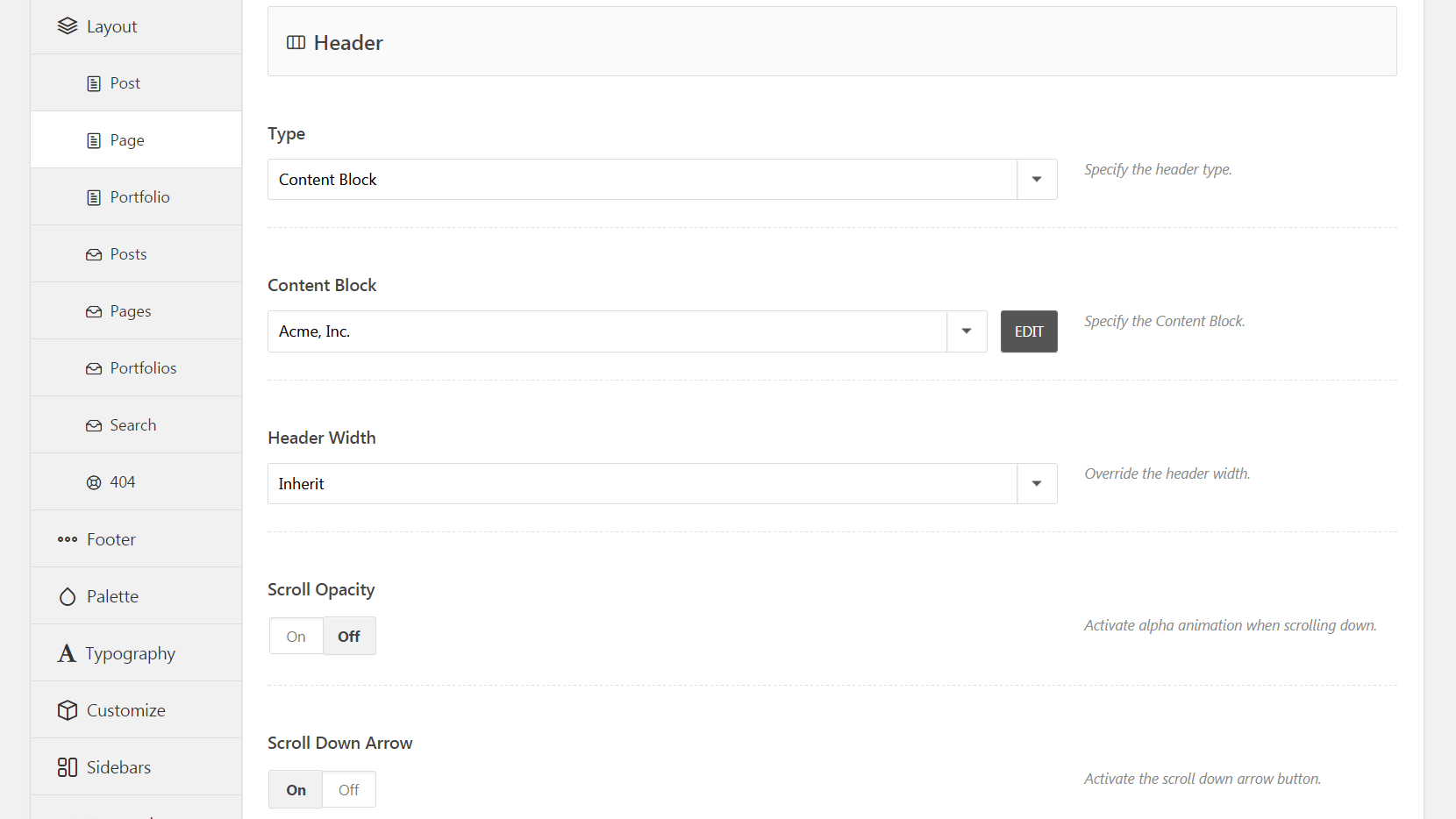Click the Acme, Inc. select field

click(x=627, y=331)
